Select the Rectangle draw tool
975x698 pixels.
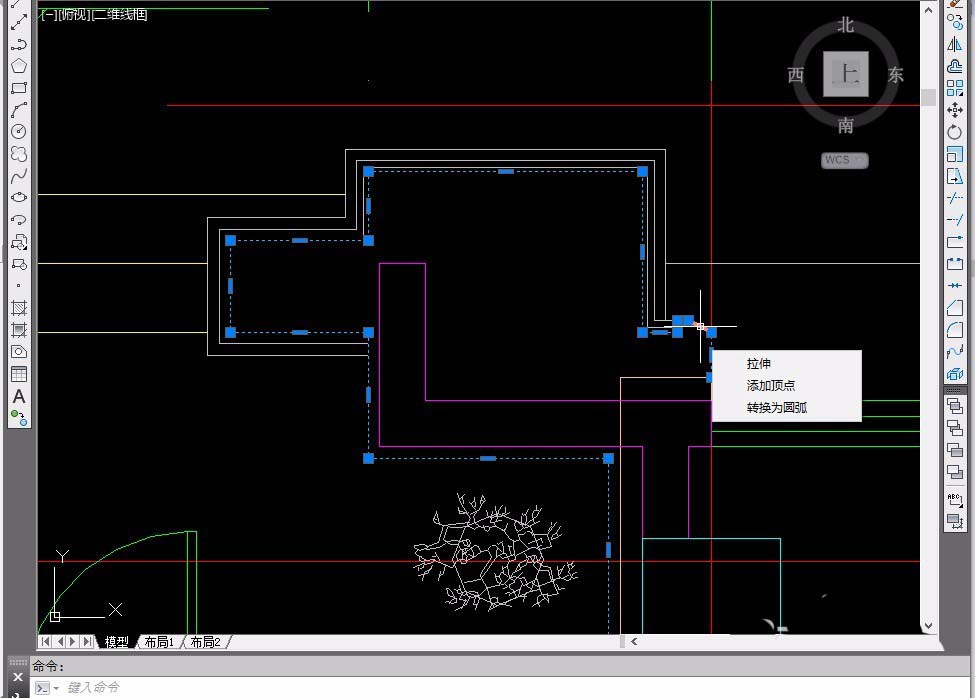[19, 88]
